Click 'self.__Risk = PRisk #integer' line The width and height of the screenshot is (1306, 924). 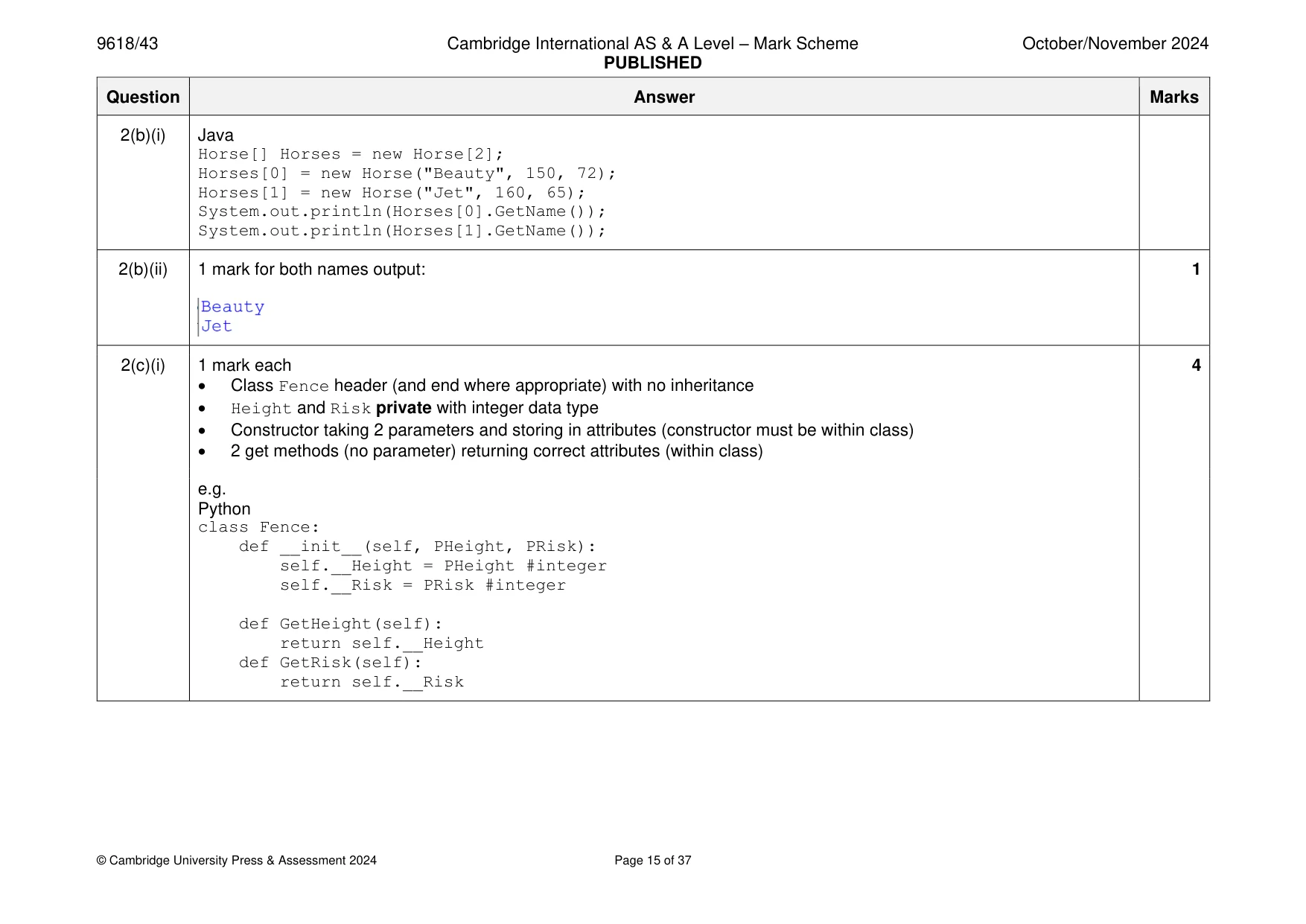pyautogui.click(x=423, y=585)
